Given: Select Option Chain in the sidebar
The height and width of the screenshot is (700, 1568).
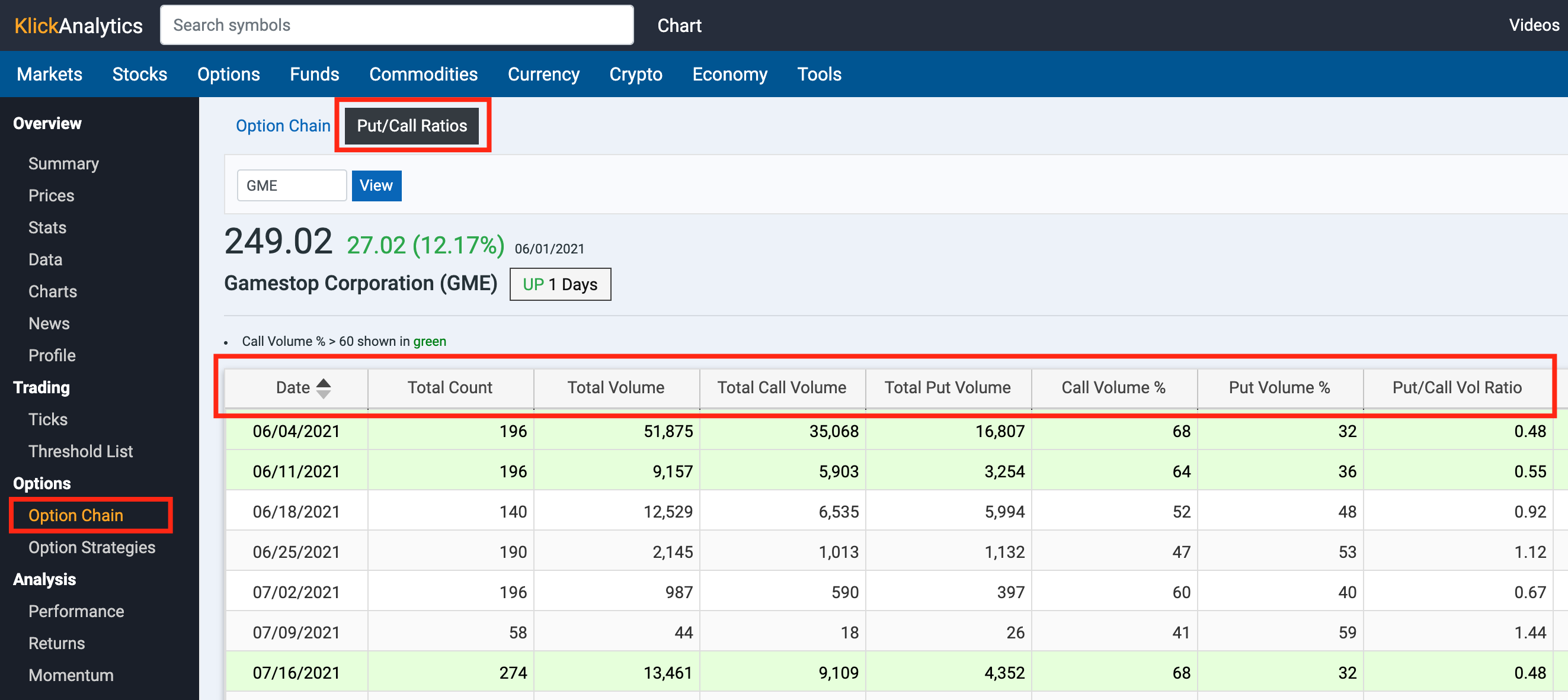Looking at the screenshot, I should tap(75, 515).
